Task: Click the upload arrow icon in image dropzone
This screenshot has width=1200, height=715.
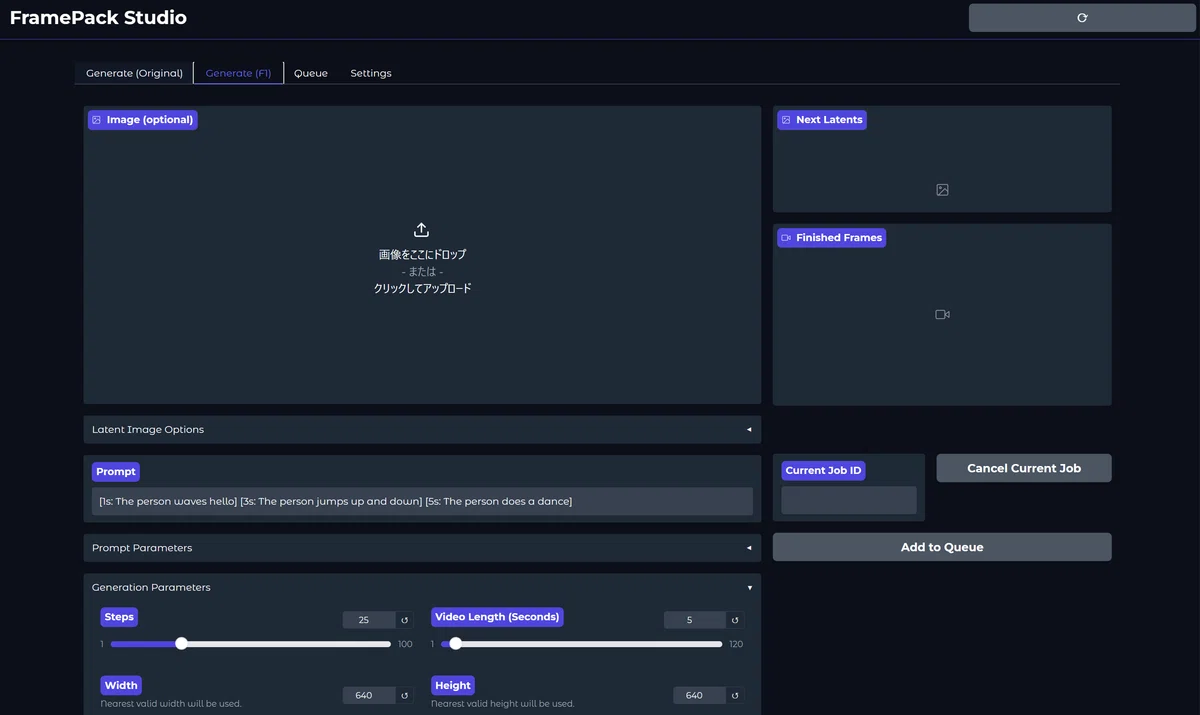Action: pyautogui.click(x=421, y=230)
